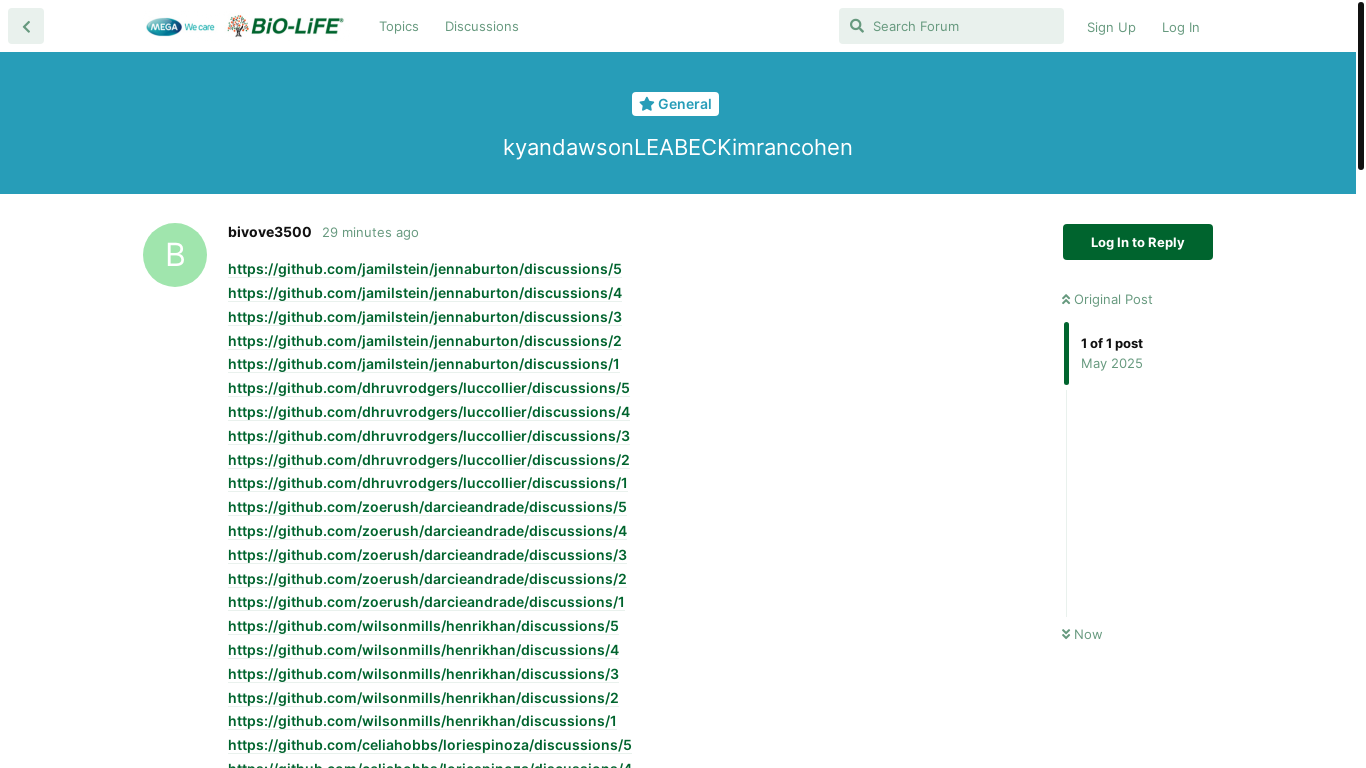Image resolution: width=1366 pixels, height=768 pixels.
Task: Open Discussions in the header
Action: tap(482, 26)
